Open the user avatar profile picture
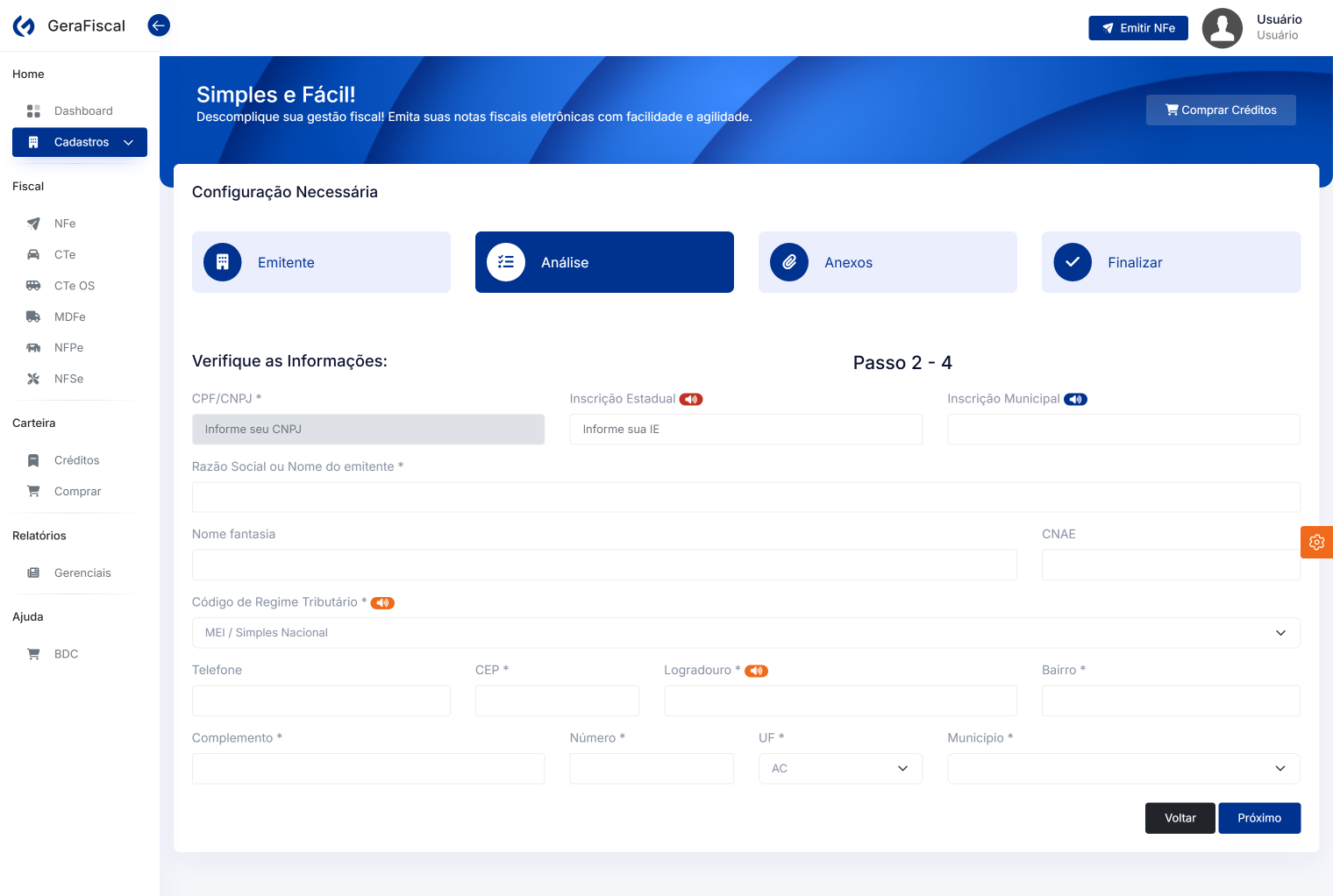 click(1222, 28)
